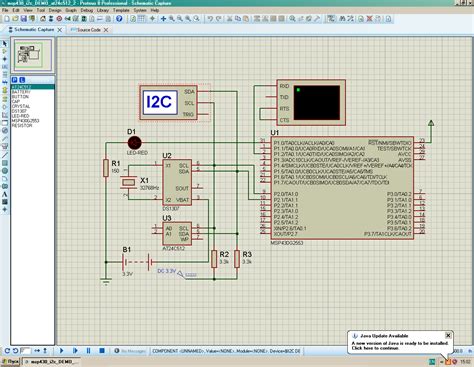
Task: Click the msp430 taskbar window button
Action: [x=51, y=362]
